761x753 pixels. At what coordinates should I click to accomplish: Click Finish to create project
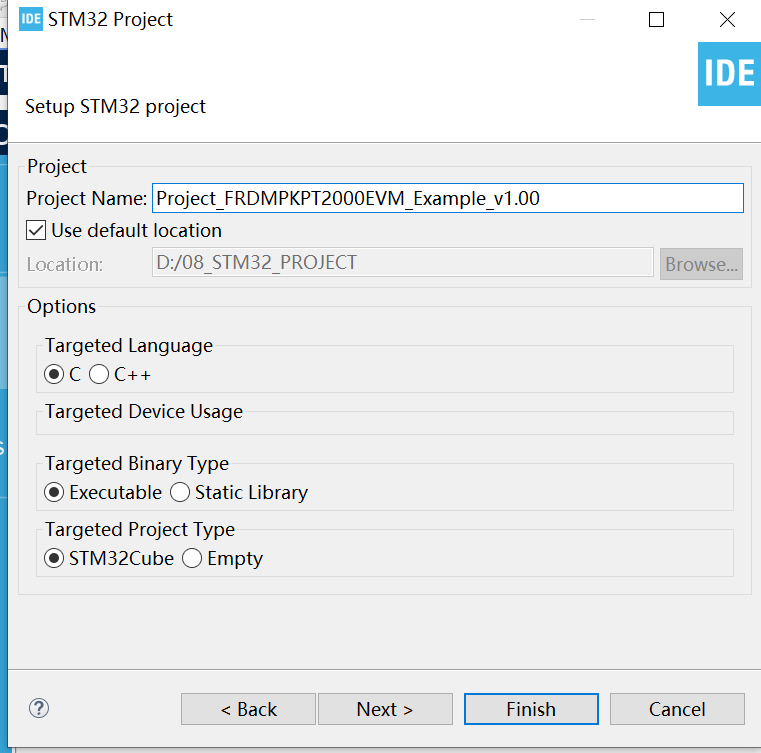click(x=531, y=709)
